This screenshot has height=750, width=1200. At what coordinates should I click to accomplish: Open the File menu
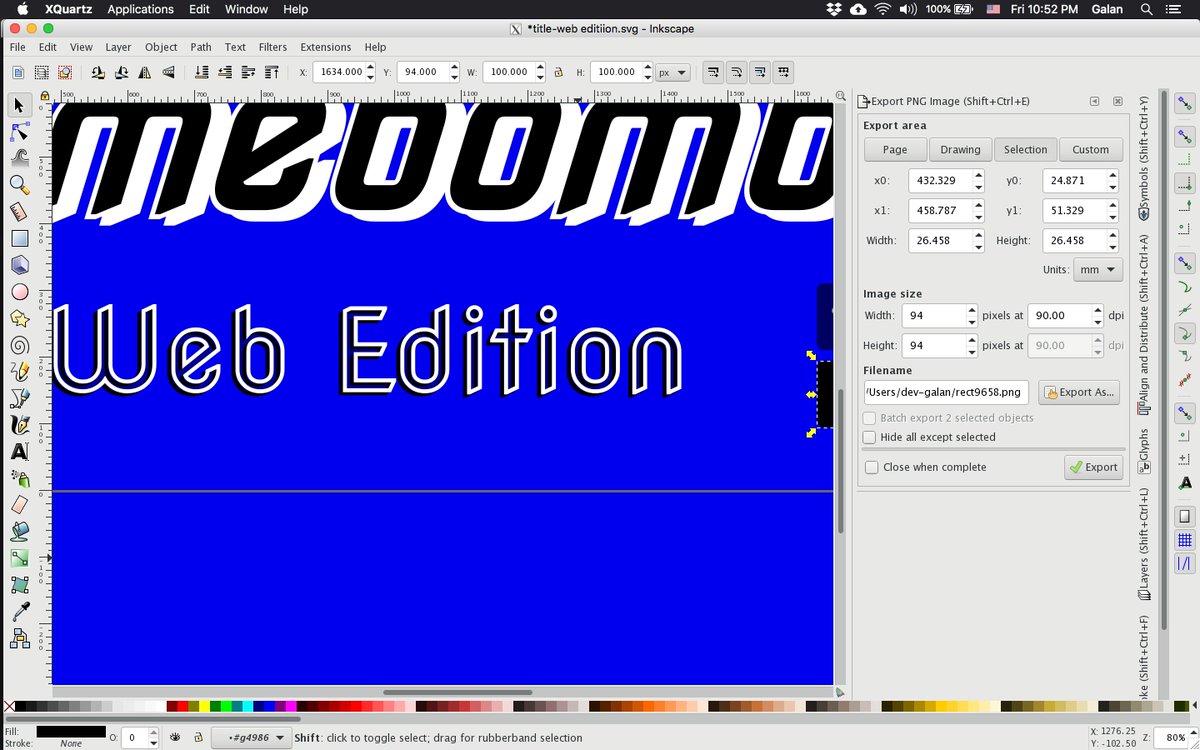click(x=18, y=47)
